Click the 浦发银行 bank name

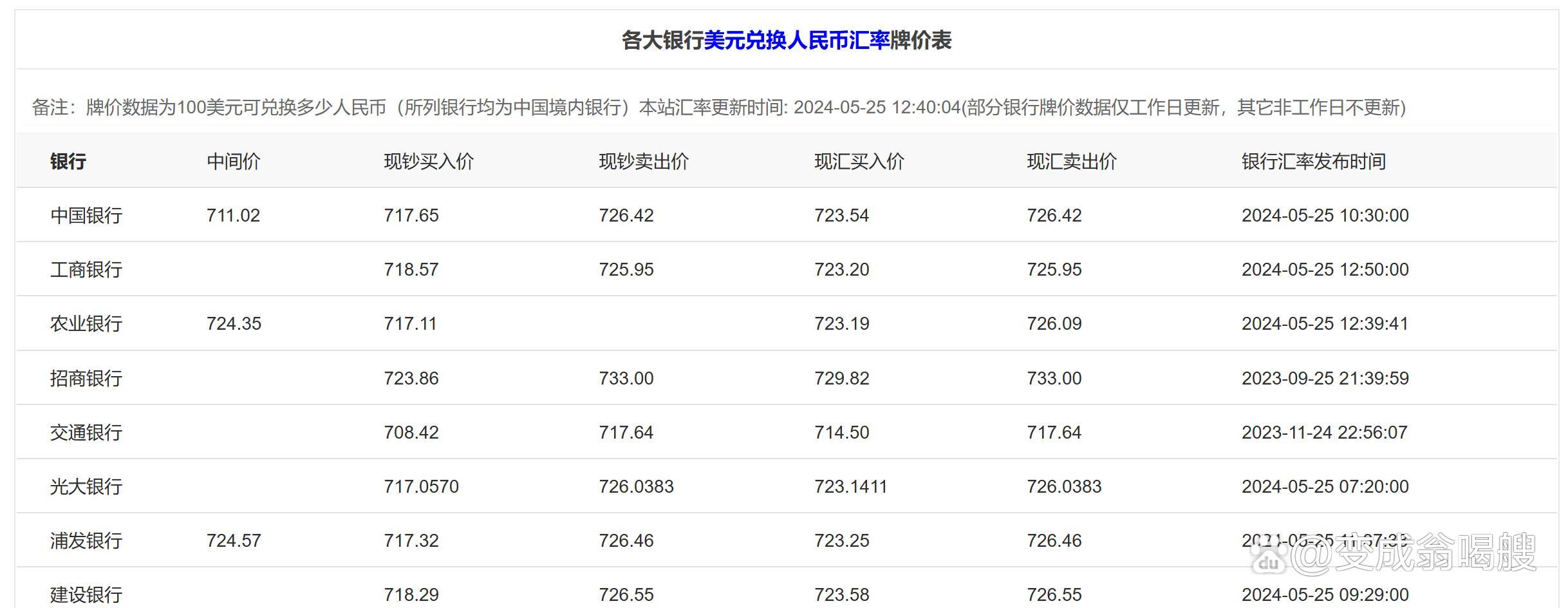(x=86, y=540)
